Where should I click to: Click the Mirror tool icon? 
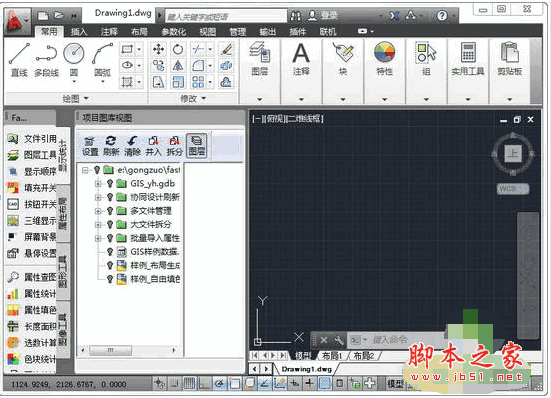[x=178, y=66]
